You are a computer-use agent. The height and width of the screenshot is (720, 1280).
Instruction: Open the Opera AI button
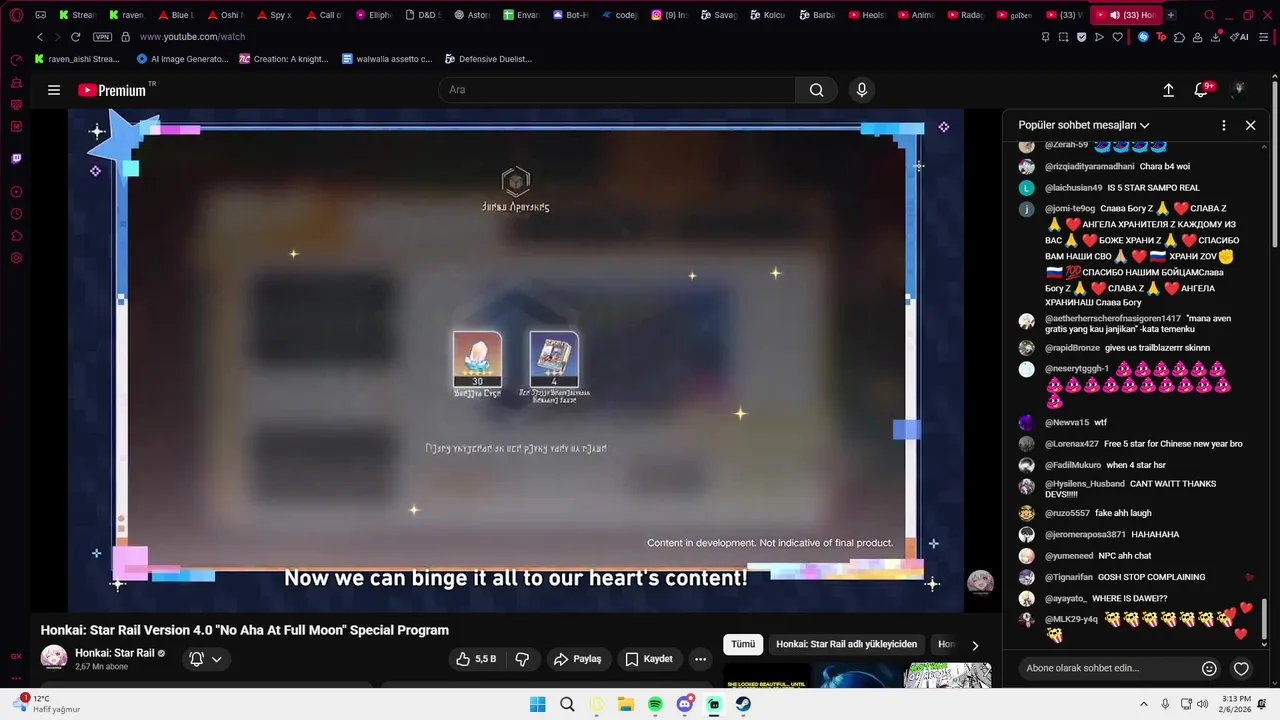[1240, 37]
